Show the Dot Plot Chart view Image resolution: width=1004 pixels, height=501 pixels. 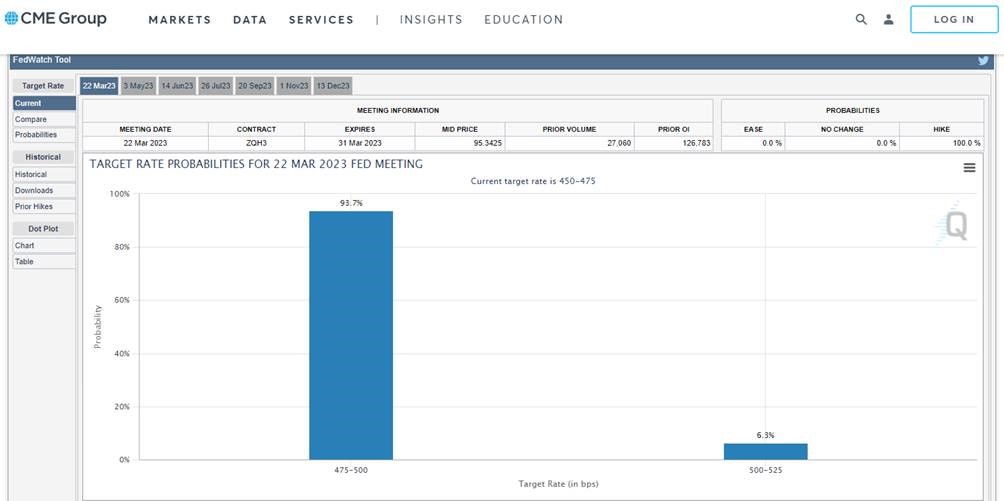pos(25,245)
